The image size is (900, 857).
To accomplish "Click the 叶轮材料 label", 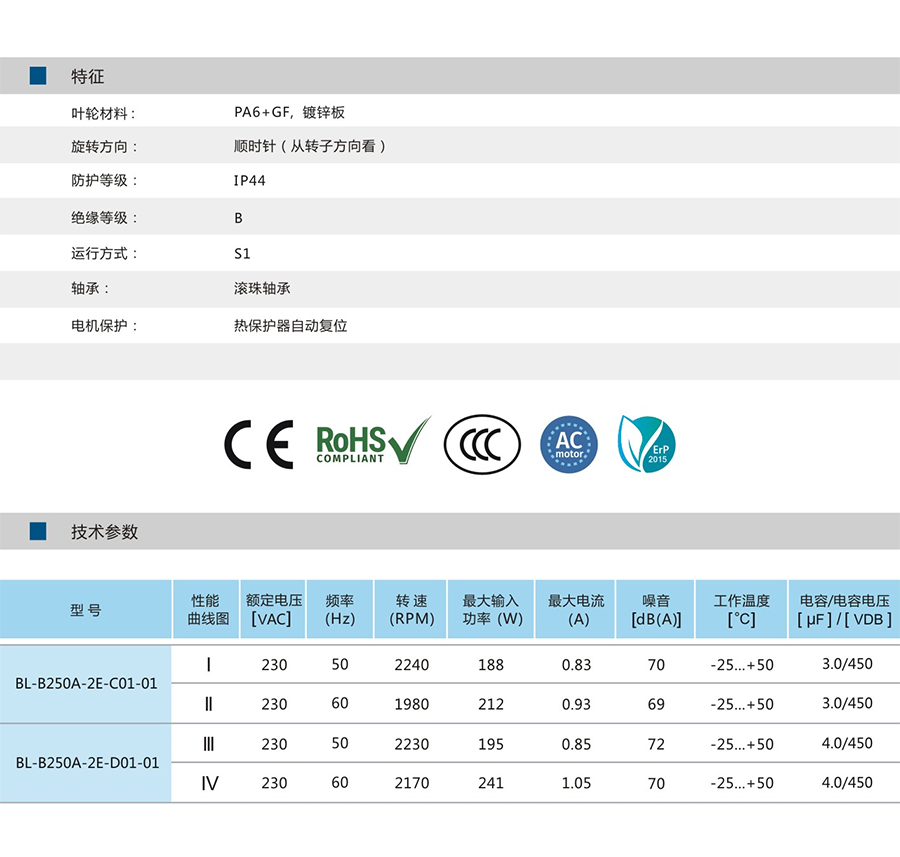I will coord(103,113).
